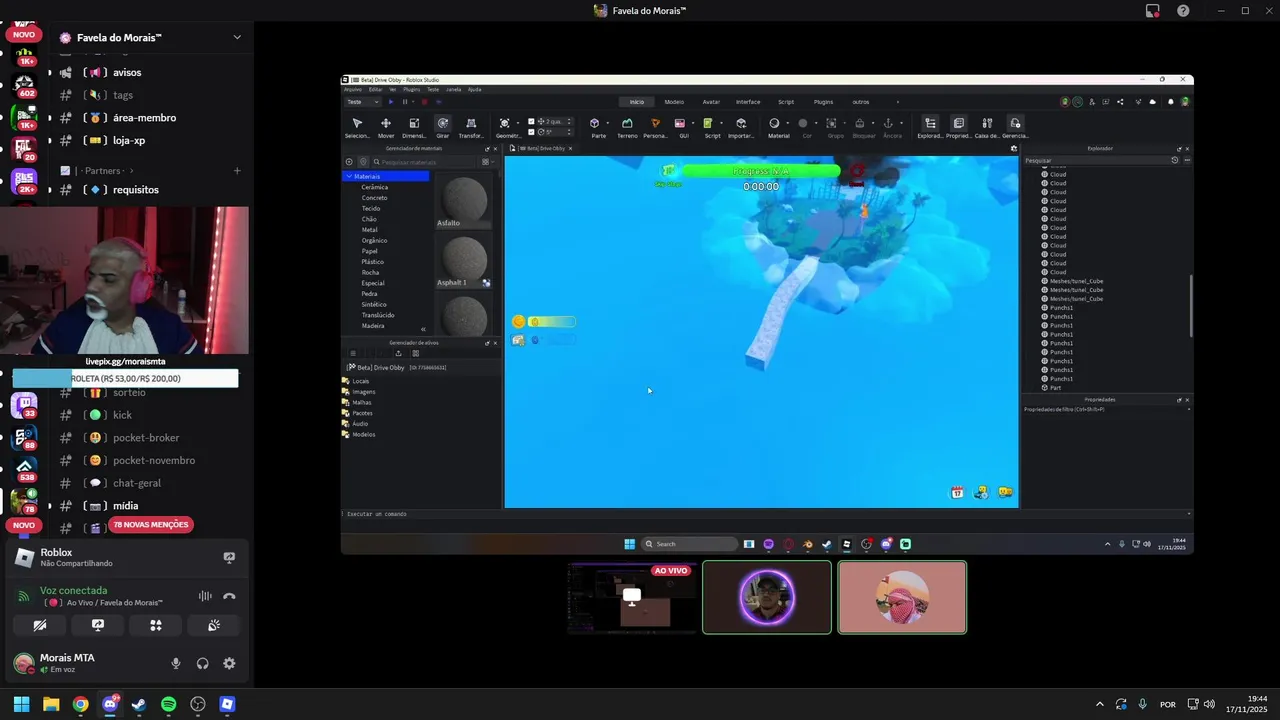
Task: Select the Início ribbon tab
Action: pos(636,102)
